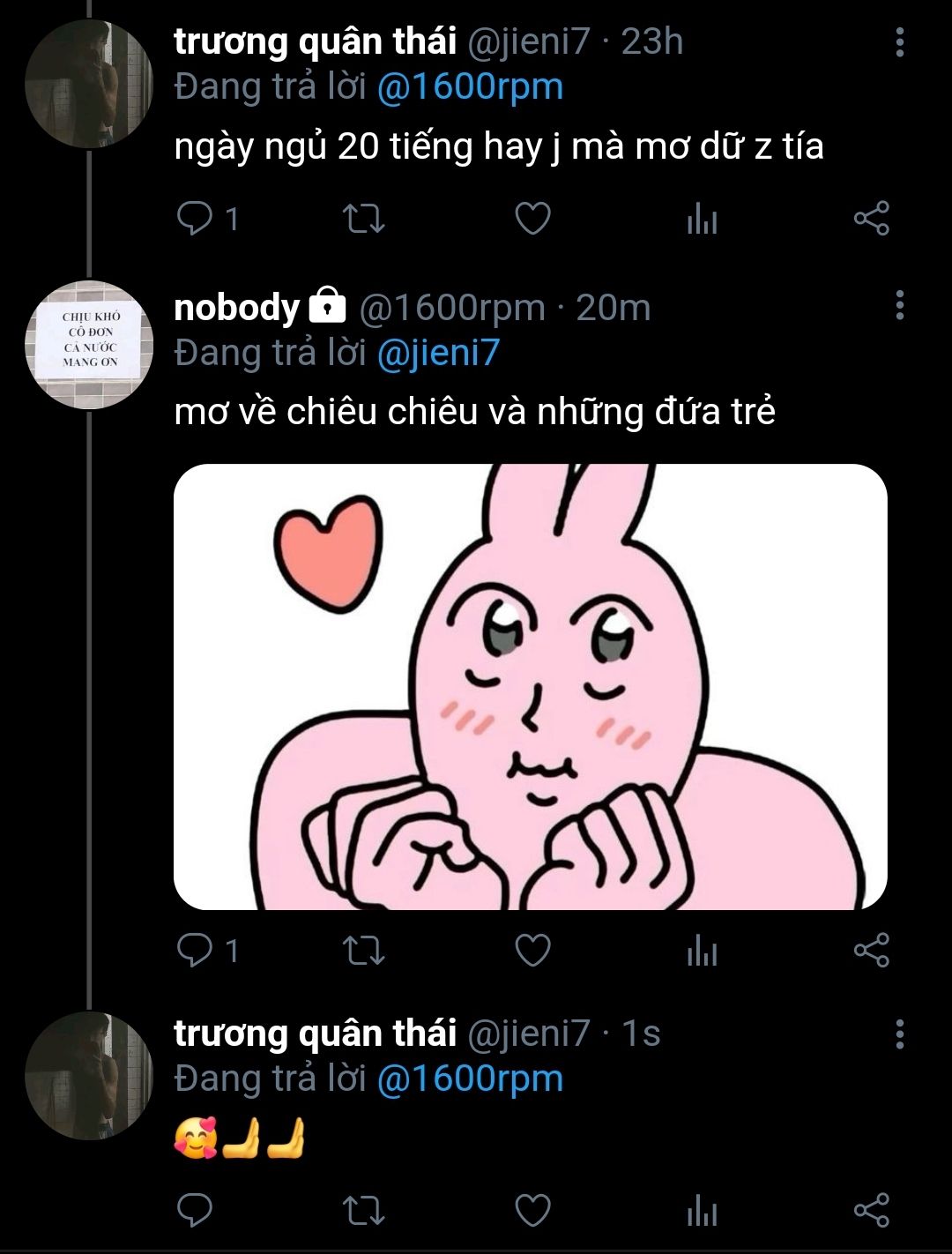Like the emoji reply tweet
The width and height of the screenshot is (952, 1254).
click(532, 1211)
